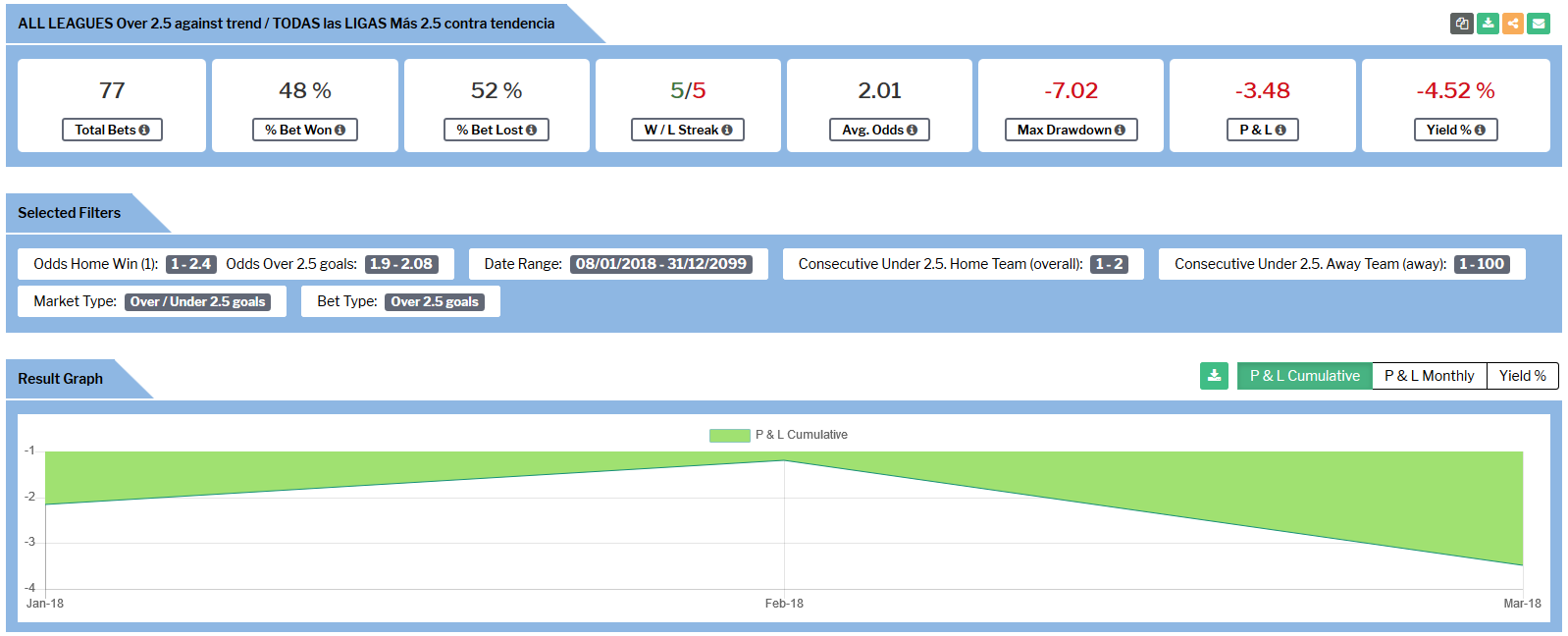Click the Over / Under 2.5 goals market badge
1568x636 pixels.
coord(198,301)
